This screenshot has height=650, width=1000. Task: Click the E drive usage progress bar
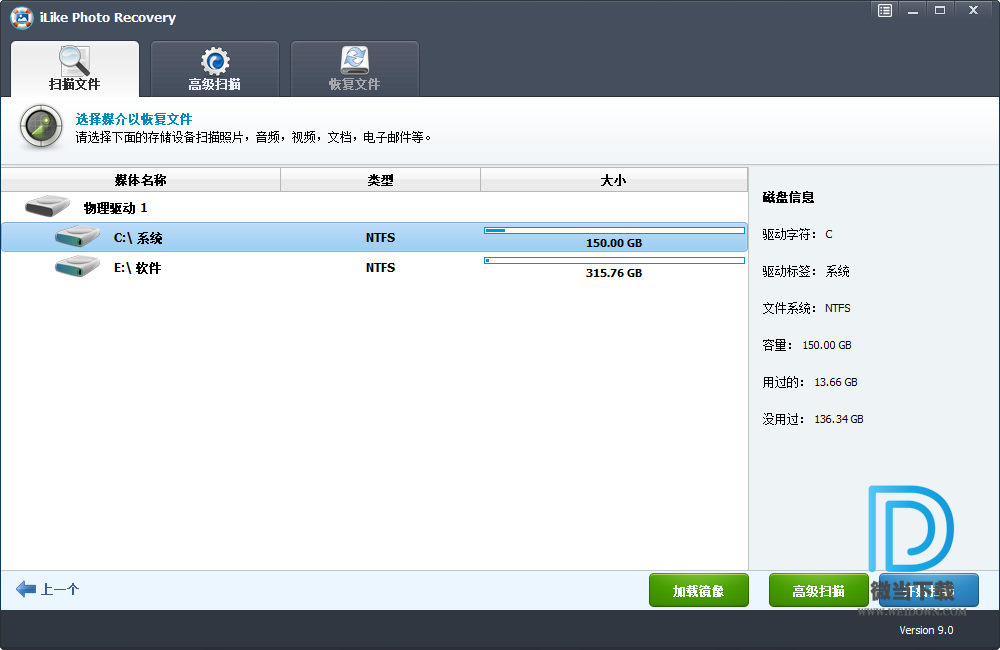click(x=614, y=260)
